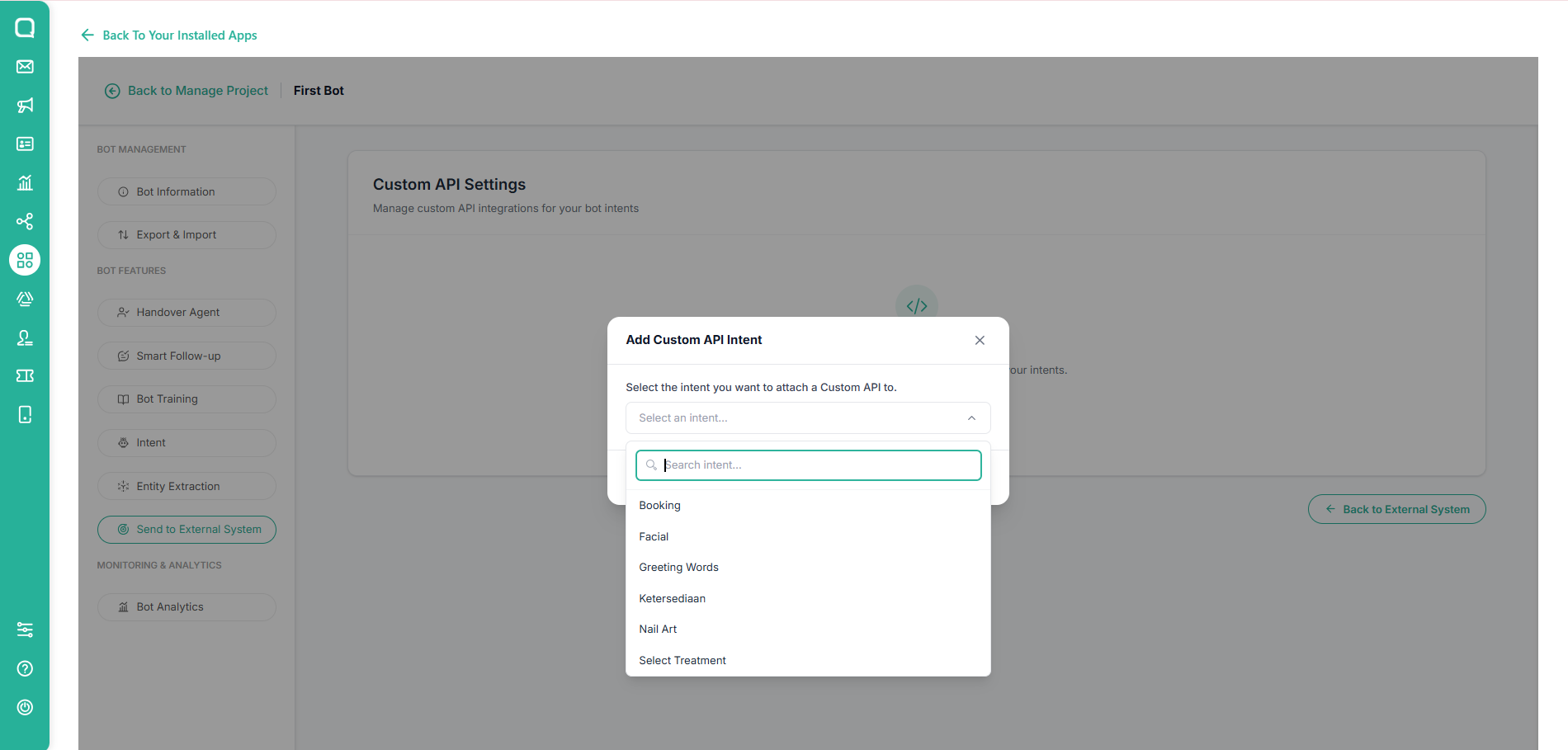Open the contacts card icon
1568x750 pixels.
click(25, 144)
